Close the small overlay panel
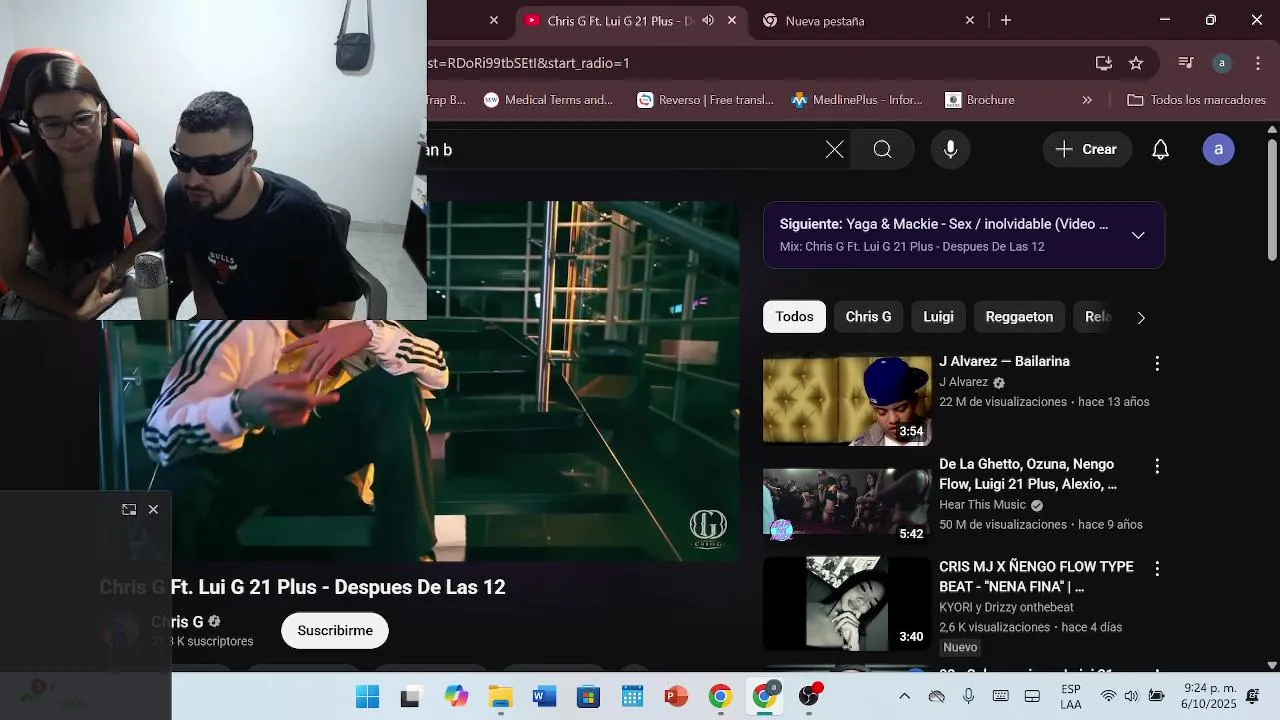1280x720 pixels. 153,509
